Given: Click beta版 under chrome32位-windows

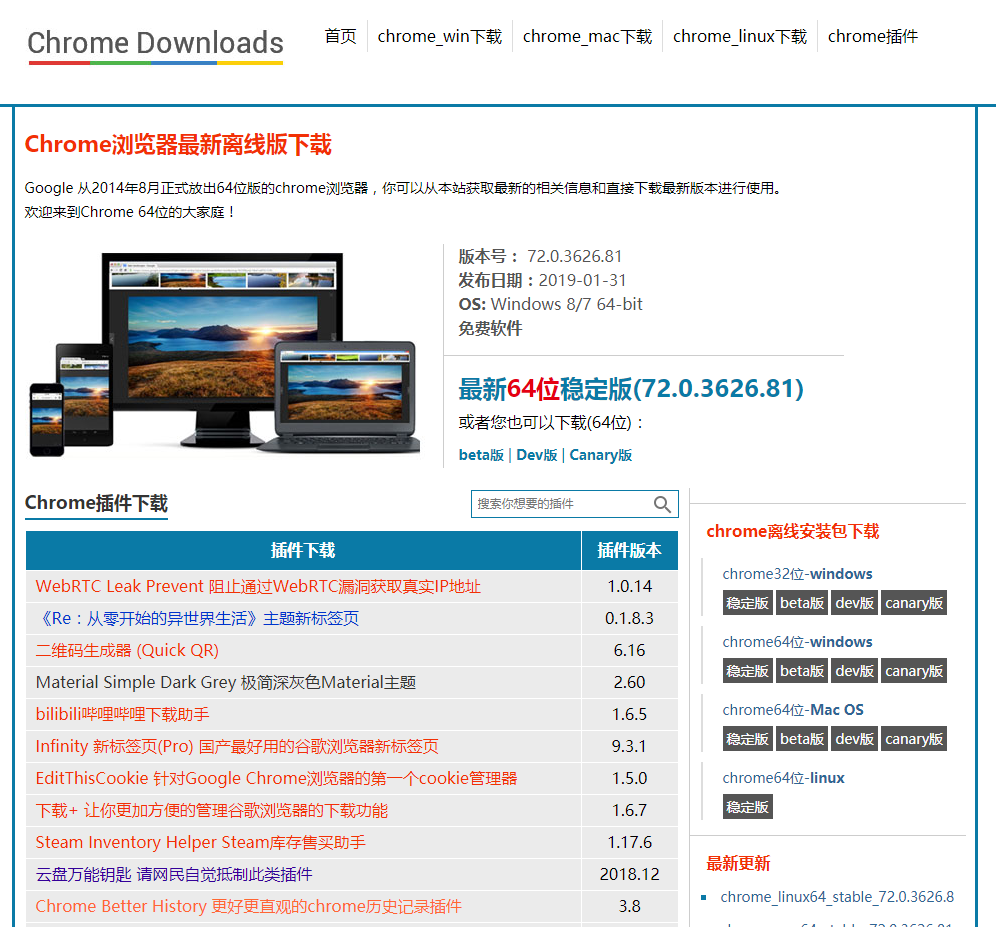Looking at the screenshot, I should pos(802,603).
